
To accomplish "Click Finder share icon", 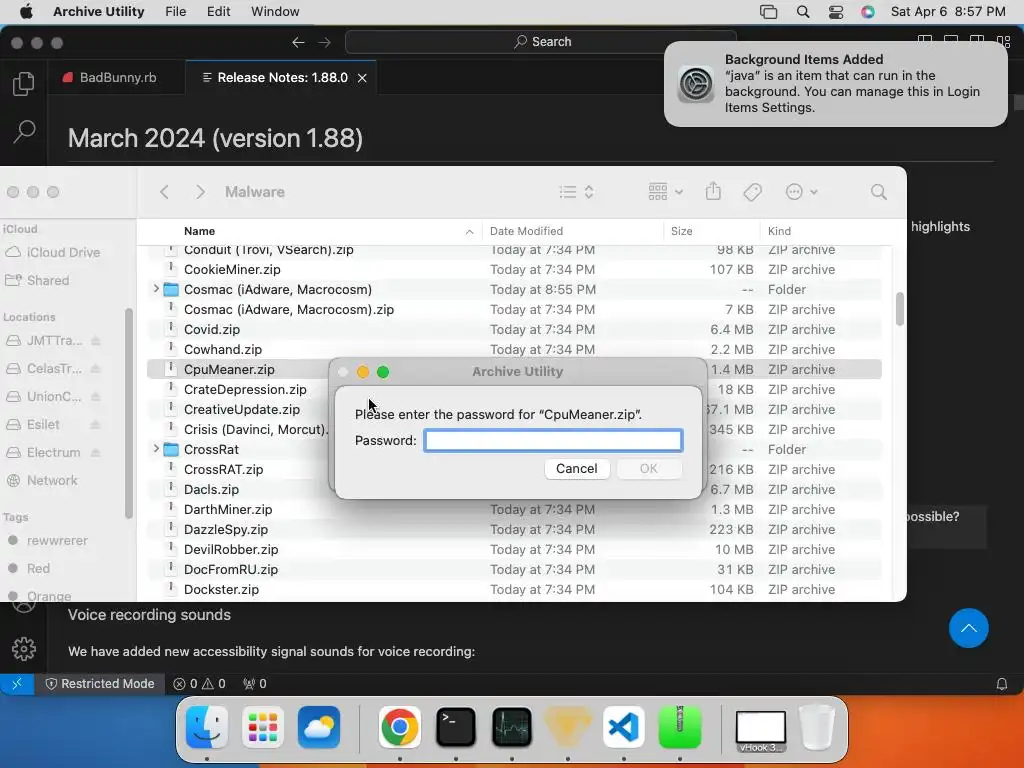I will [713, 191].
